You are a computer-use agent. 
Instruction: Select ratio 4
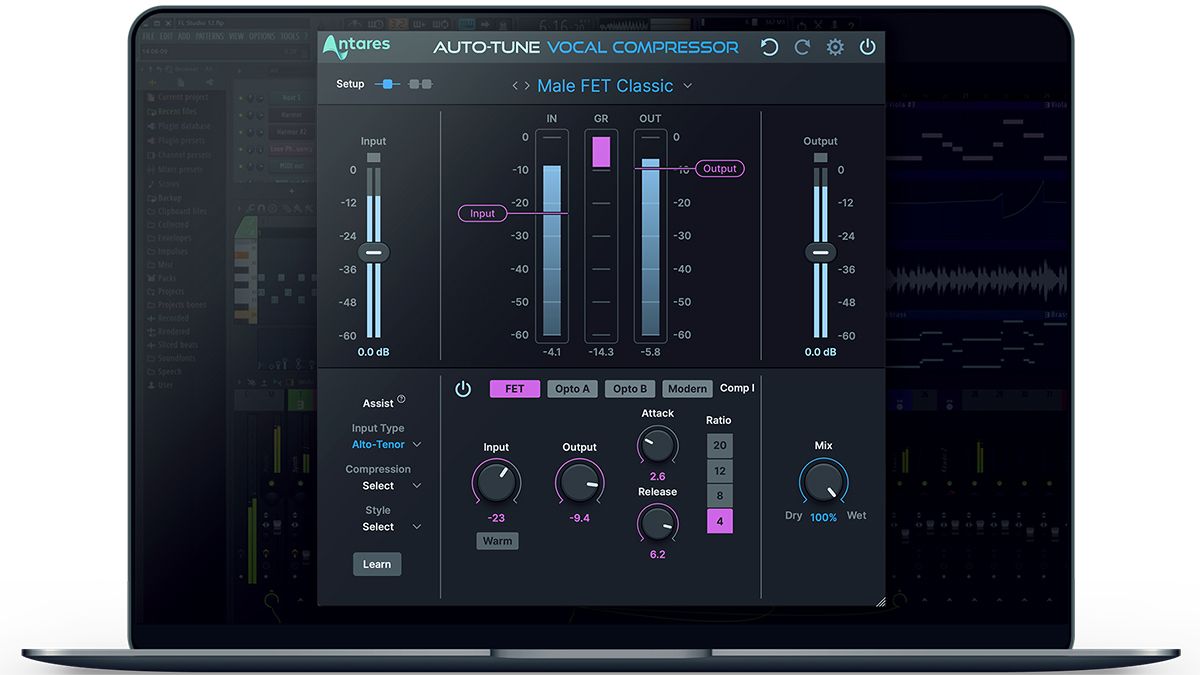point(720,521)
